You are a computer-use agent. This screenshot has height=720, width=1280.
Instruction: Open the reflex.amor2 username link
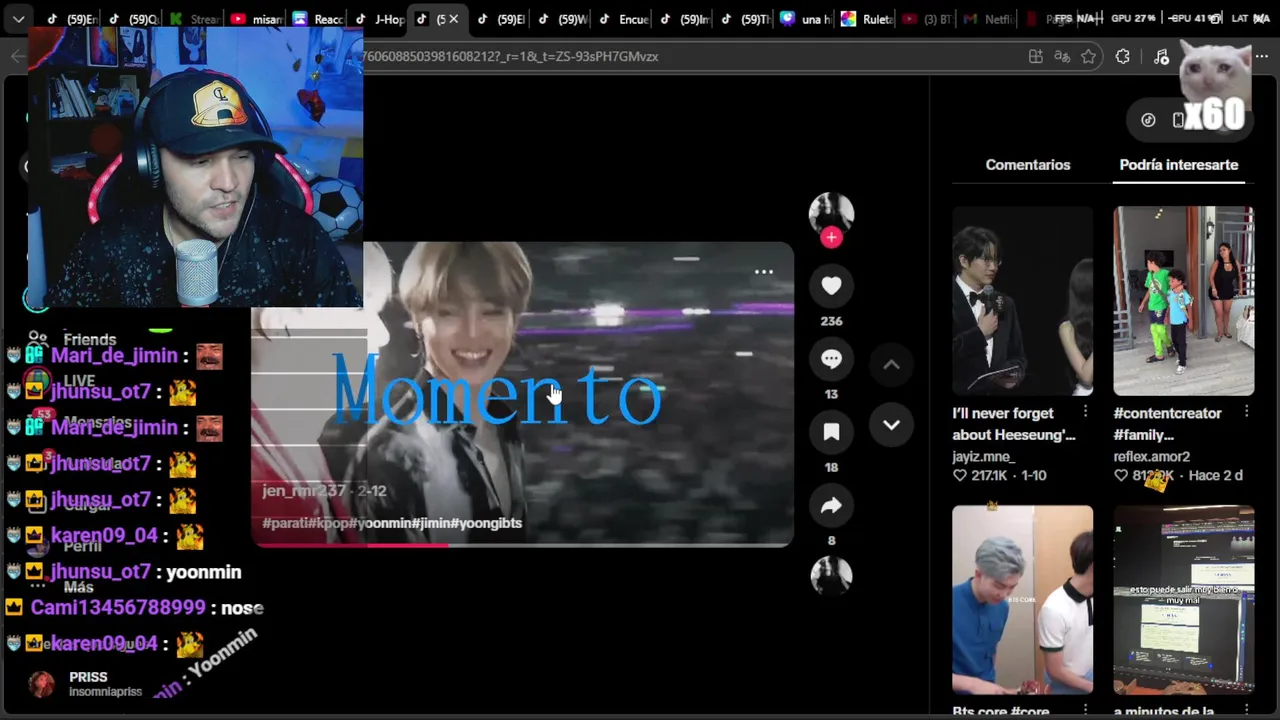point(1151,456)
